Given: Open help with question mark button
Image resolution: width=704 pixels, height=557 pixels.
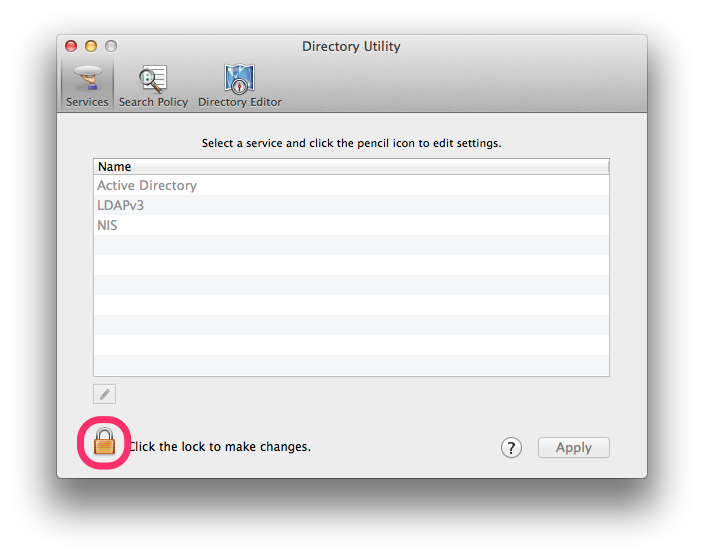Looking at the screenshot, I should coord(511,447).
